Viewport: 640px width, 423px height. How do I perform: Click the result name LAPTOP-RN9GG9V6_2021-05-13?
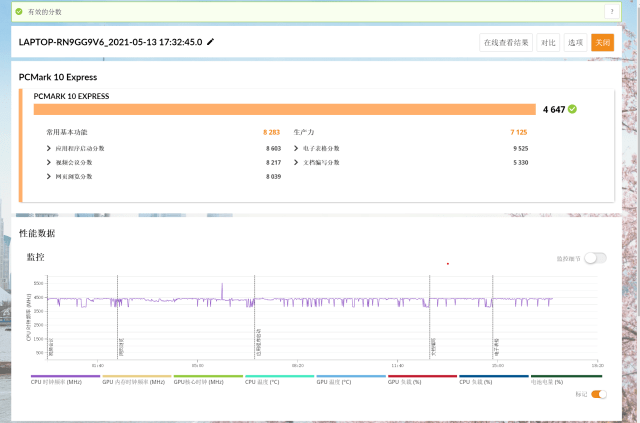(110, 42)
